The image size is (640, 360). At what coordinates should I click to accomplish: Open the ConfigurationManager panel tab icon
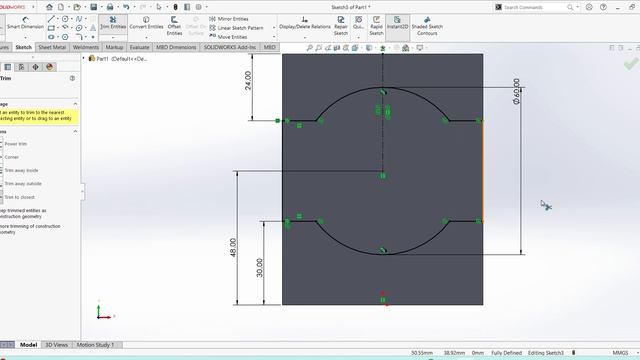coord(21,67)
